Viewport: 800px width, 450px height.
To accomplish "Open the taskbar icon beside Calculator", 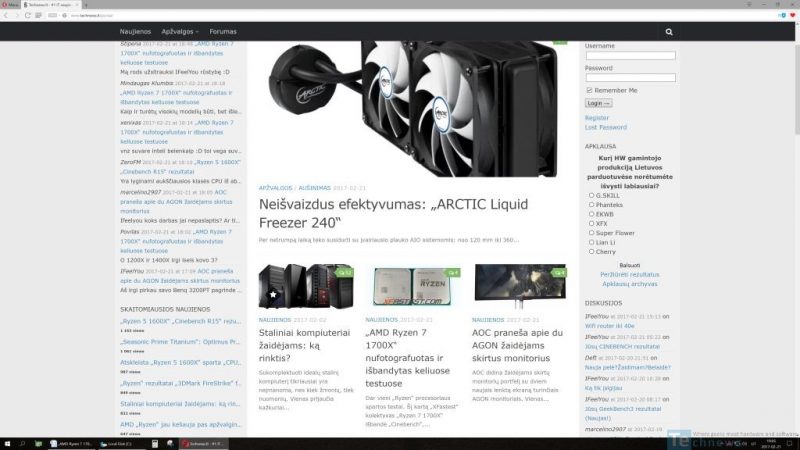I will point(170,444).
